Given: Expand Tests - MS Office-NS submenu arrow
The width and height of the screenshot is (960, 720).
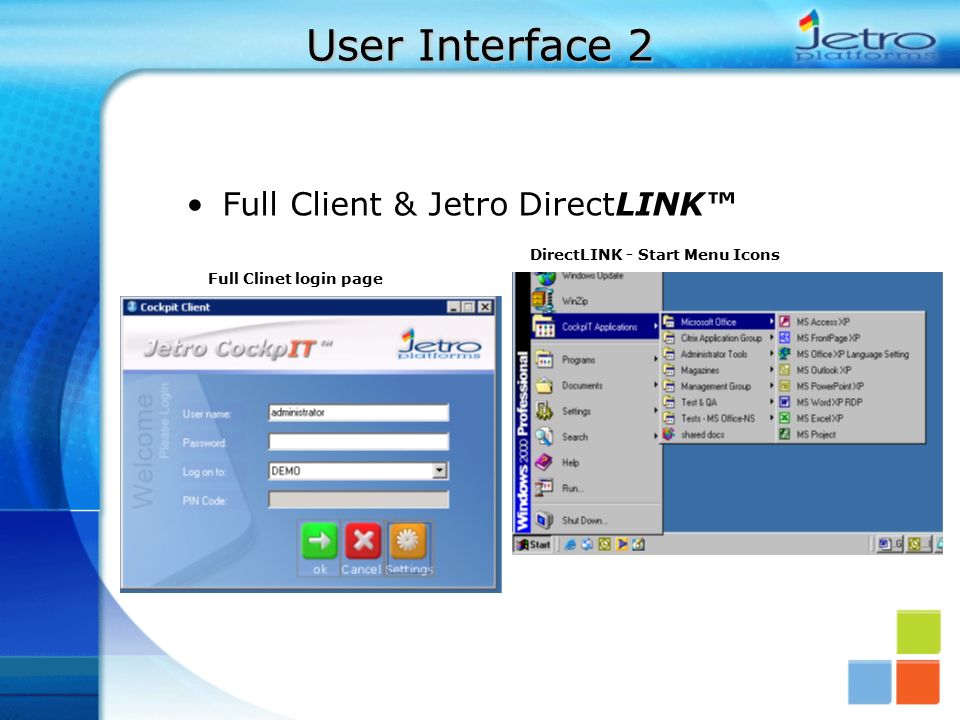Looking at the screenshot, I should 771,418.
